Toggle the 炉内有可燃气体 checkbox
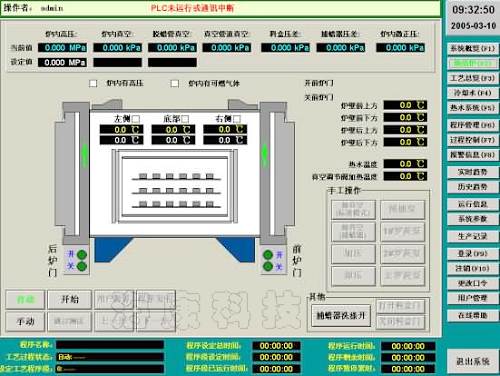 pyautogui.click(x=175, y=83)
